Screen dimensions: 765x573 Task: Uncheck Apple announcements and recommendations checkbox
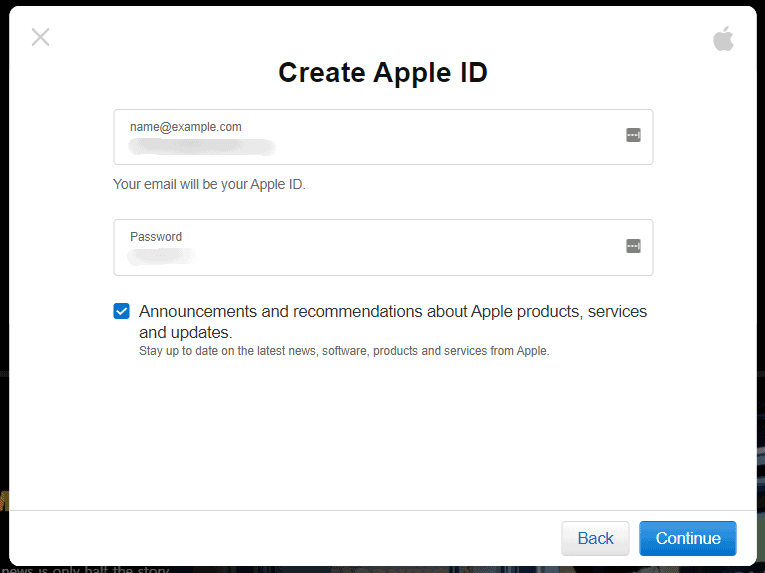point(121,311)
